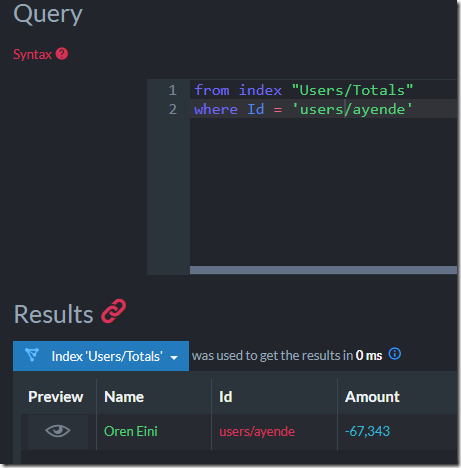Open the Syntax link
The width and height of the screenshot is (461, 468).
[32, 54]
